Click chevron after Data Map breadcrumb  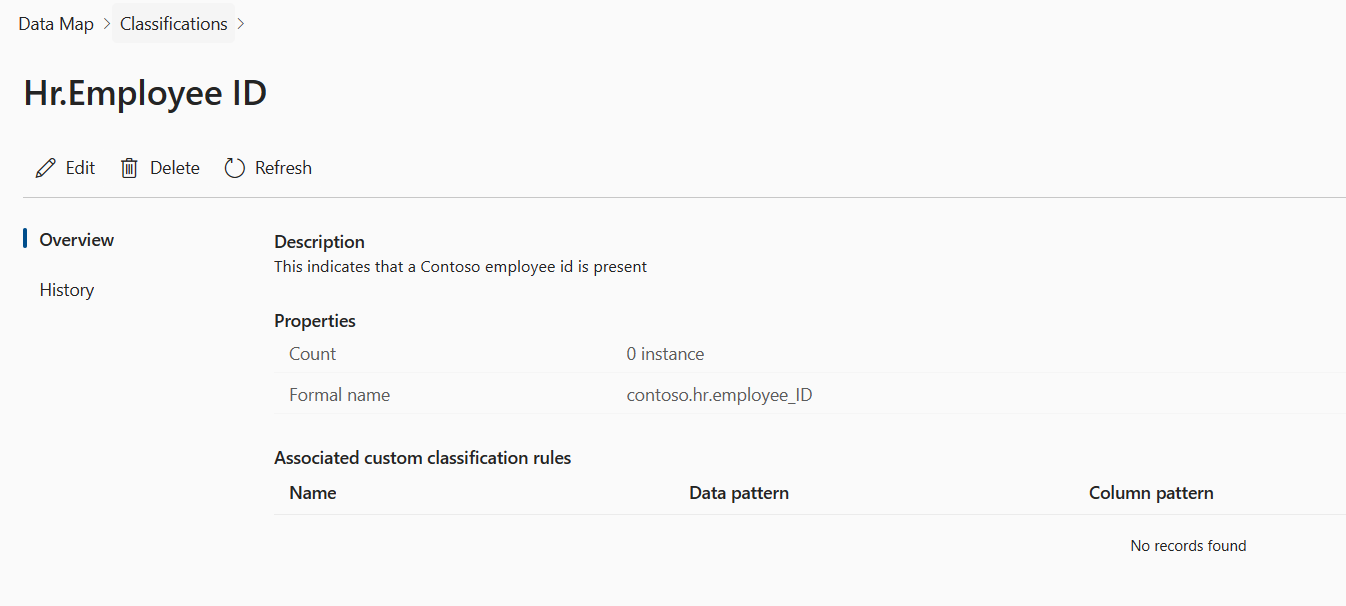coord(107,24)
